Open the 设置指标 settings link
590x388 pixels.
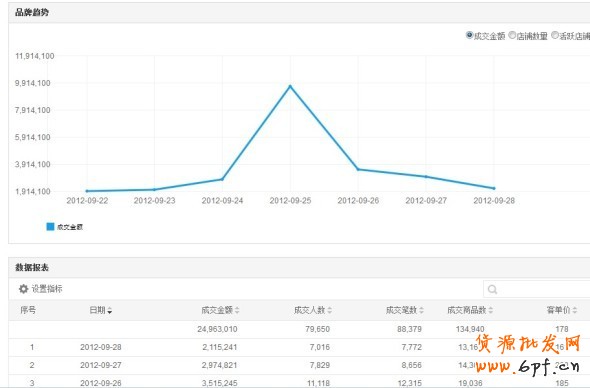pos(47,289)
